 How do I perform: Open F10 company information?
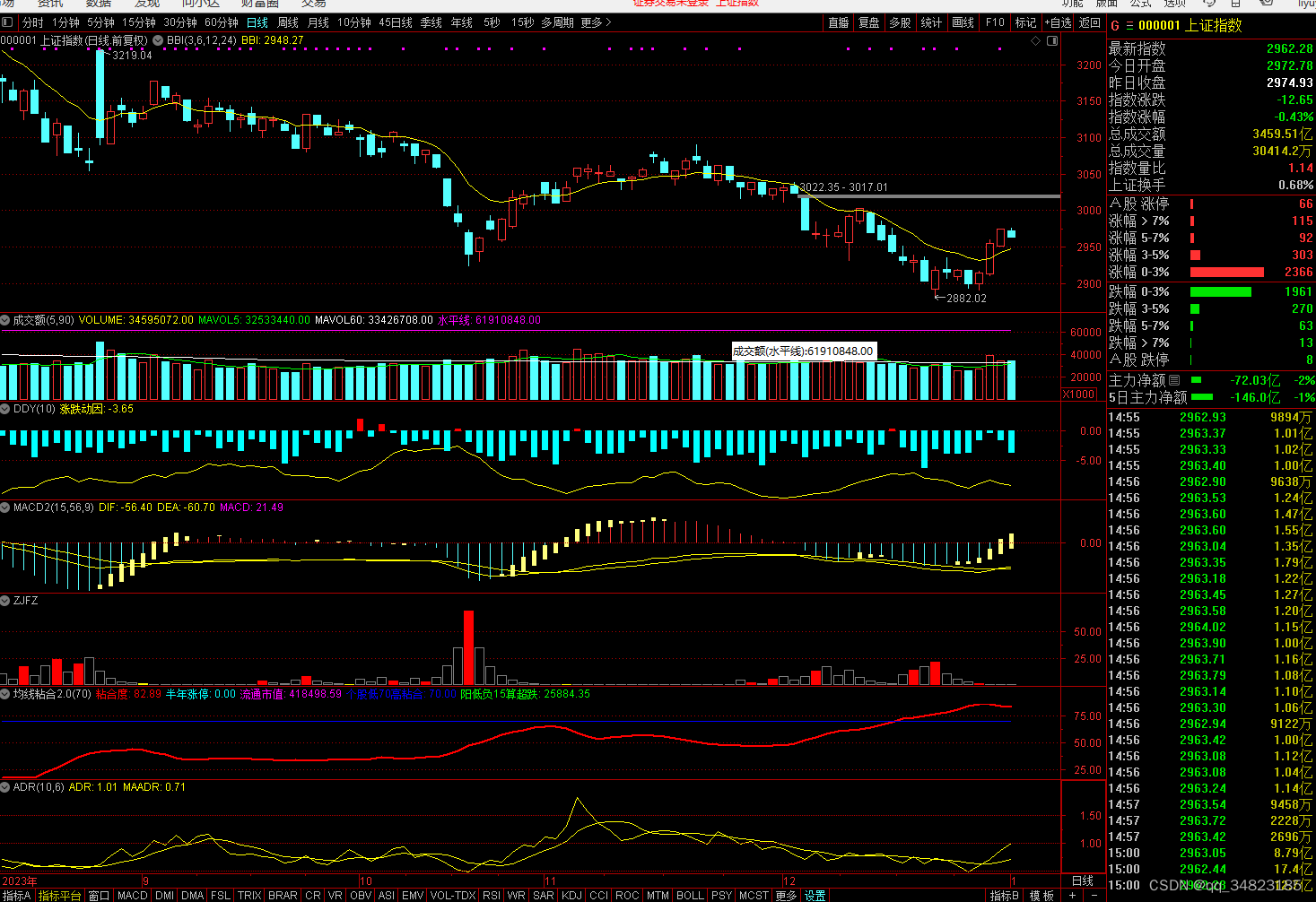tap(995, 22)
